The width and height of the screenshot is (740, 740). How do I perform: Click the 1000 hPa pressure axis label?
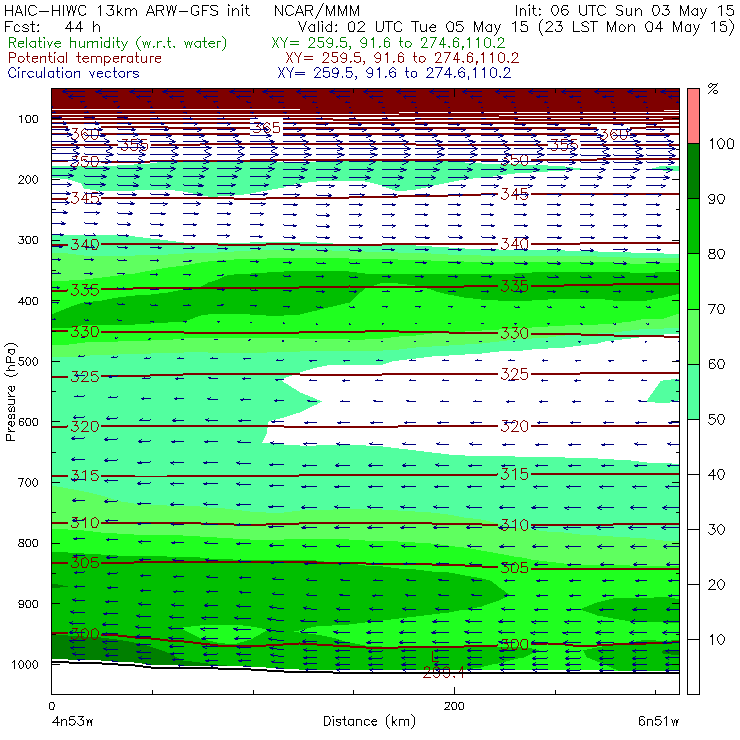click(x=25, y=664)
